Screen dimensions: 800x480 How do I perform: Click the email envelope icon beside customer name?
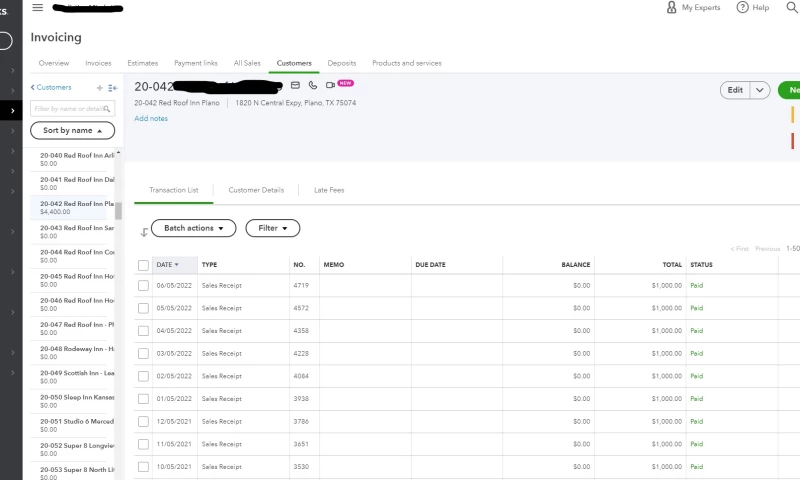295,85
